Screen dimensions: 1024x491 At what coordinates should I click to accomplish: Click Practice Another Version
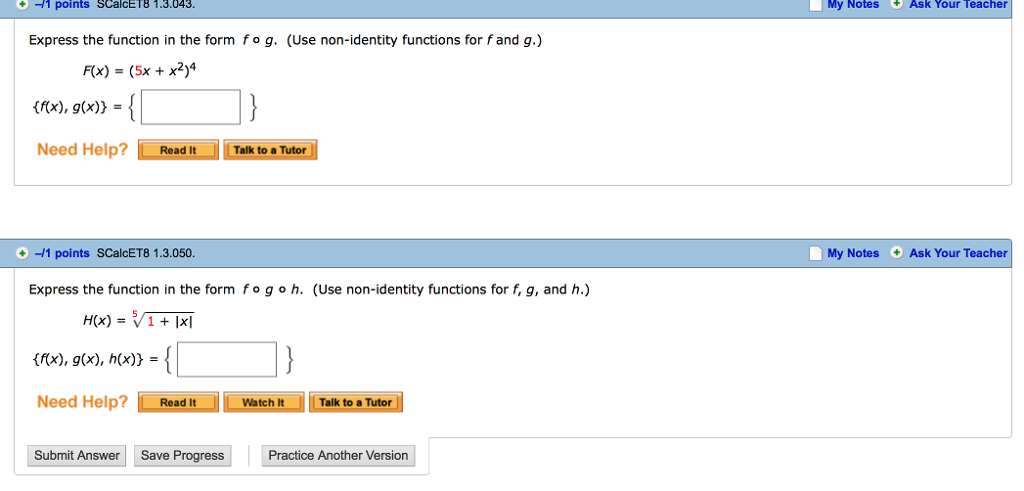click(x=338, y=456)
